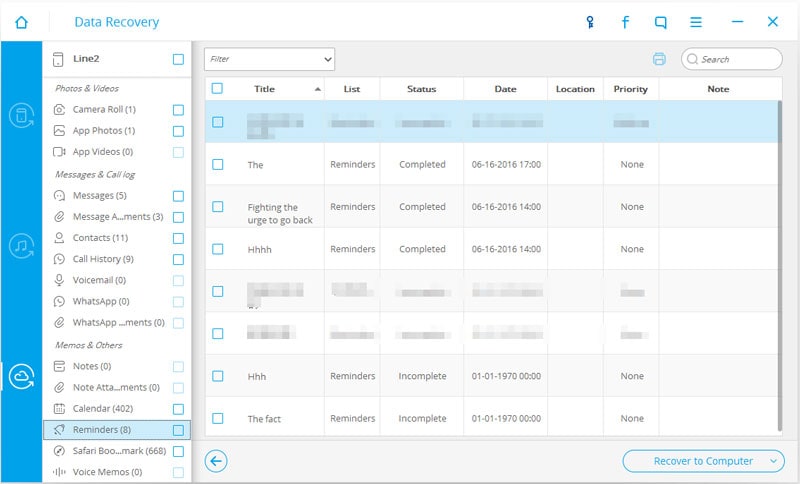Click the Reminders bell icon
Screen dimensions: 800x484
click(59, 430)
